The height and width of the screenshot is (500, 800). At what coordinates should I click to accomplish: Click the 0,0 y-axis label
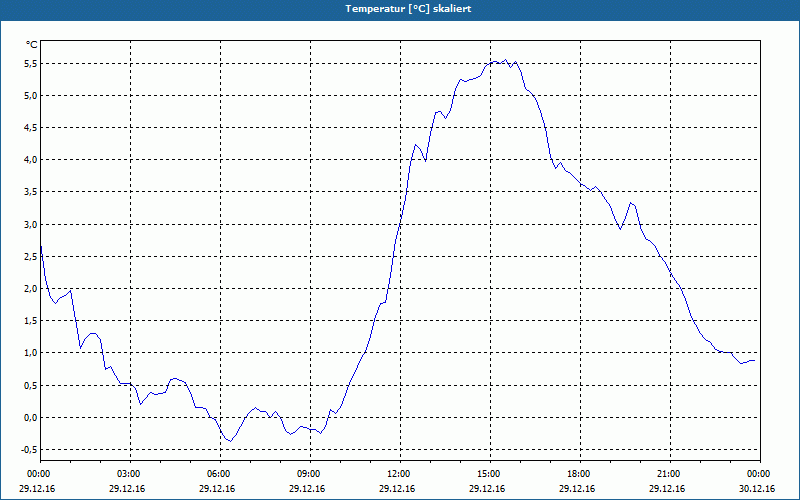[x=31, y=418]
